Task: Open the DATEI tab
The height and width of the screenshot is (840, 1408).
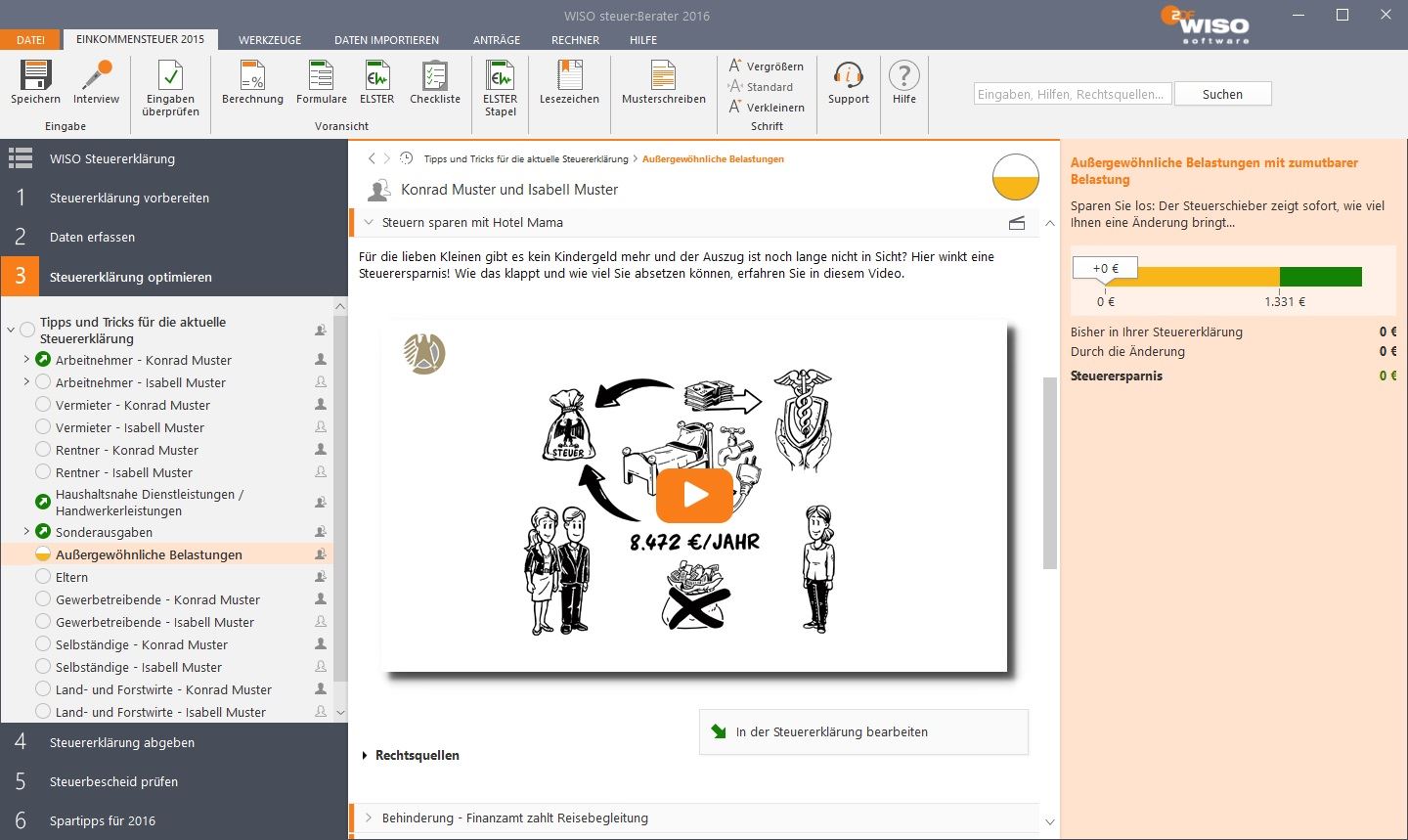Action: (30, 40)
